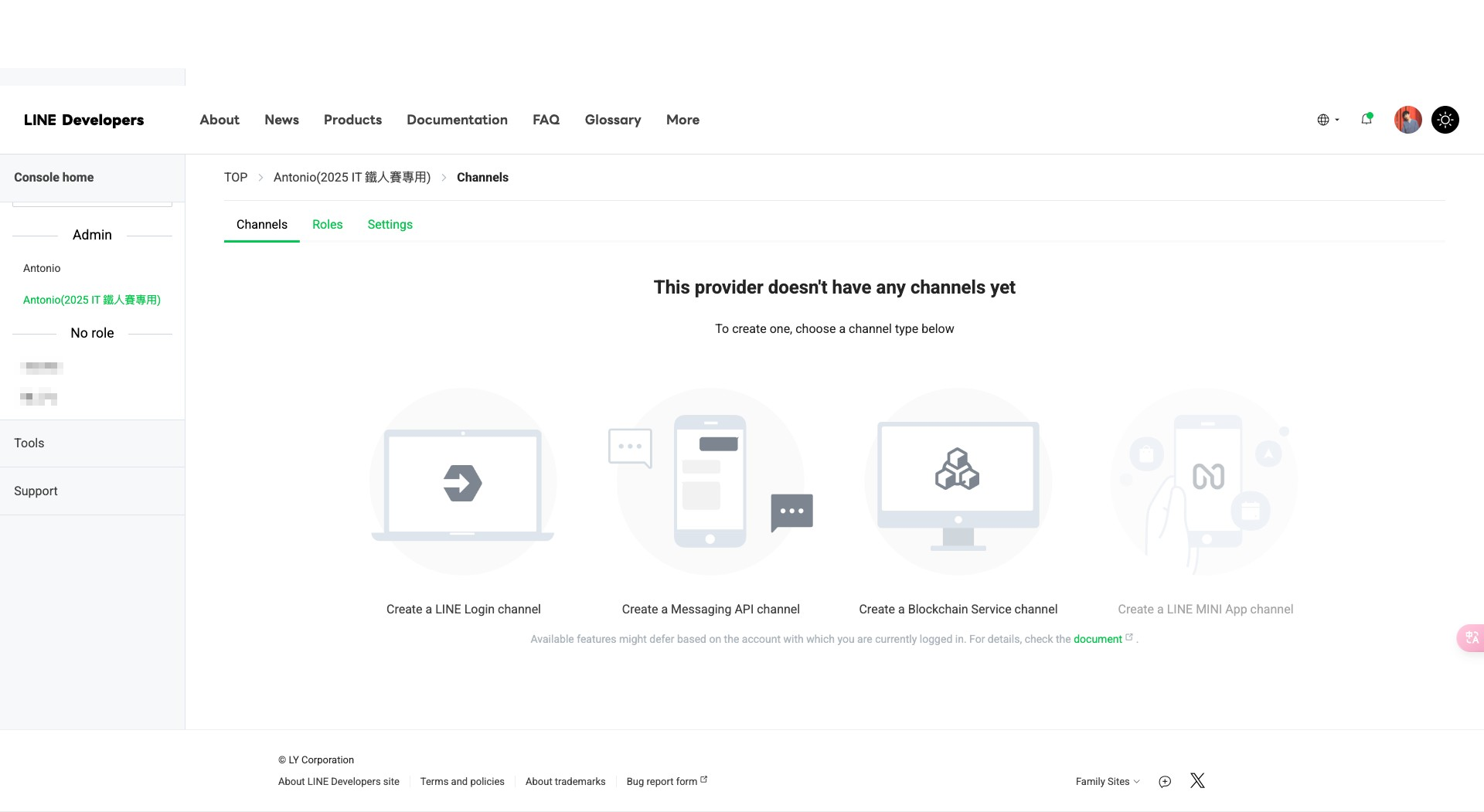Open About trademarks link
The height and width of the screenshot is (812, 1484).
pos(565,781)
